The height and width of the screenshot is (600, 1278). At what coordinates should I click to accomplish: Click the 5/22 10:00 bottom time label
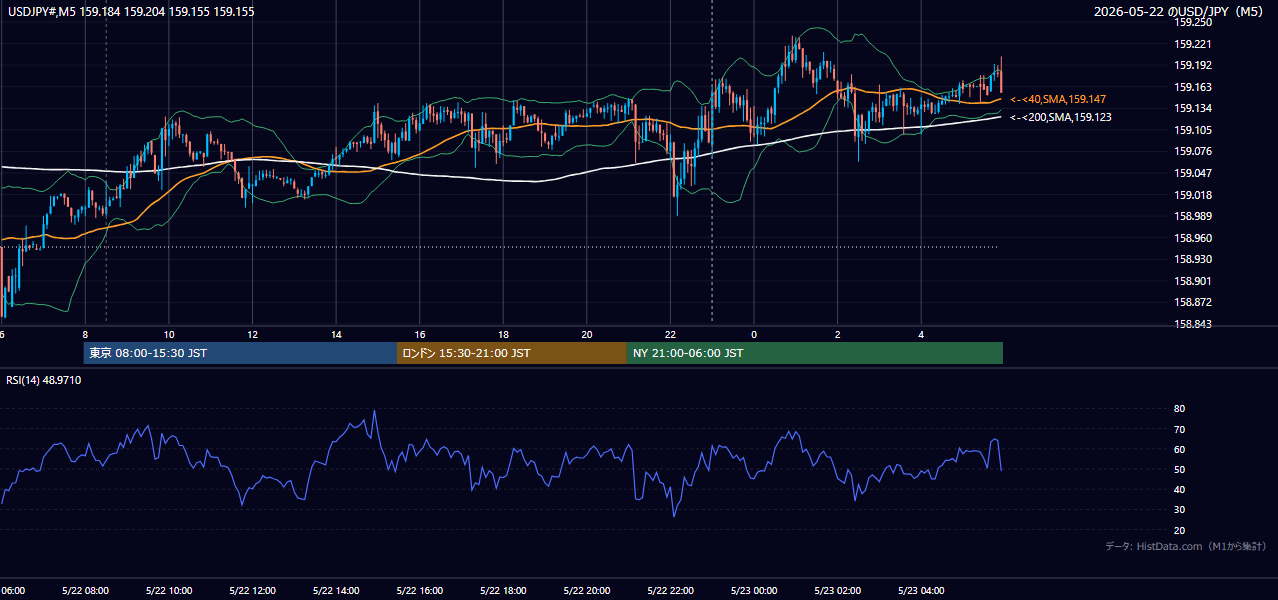pyautogui.click(x=169, y=591)
